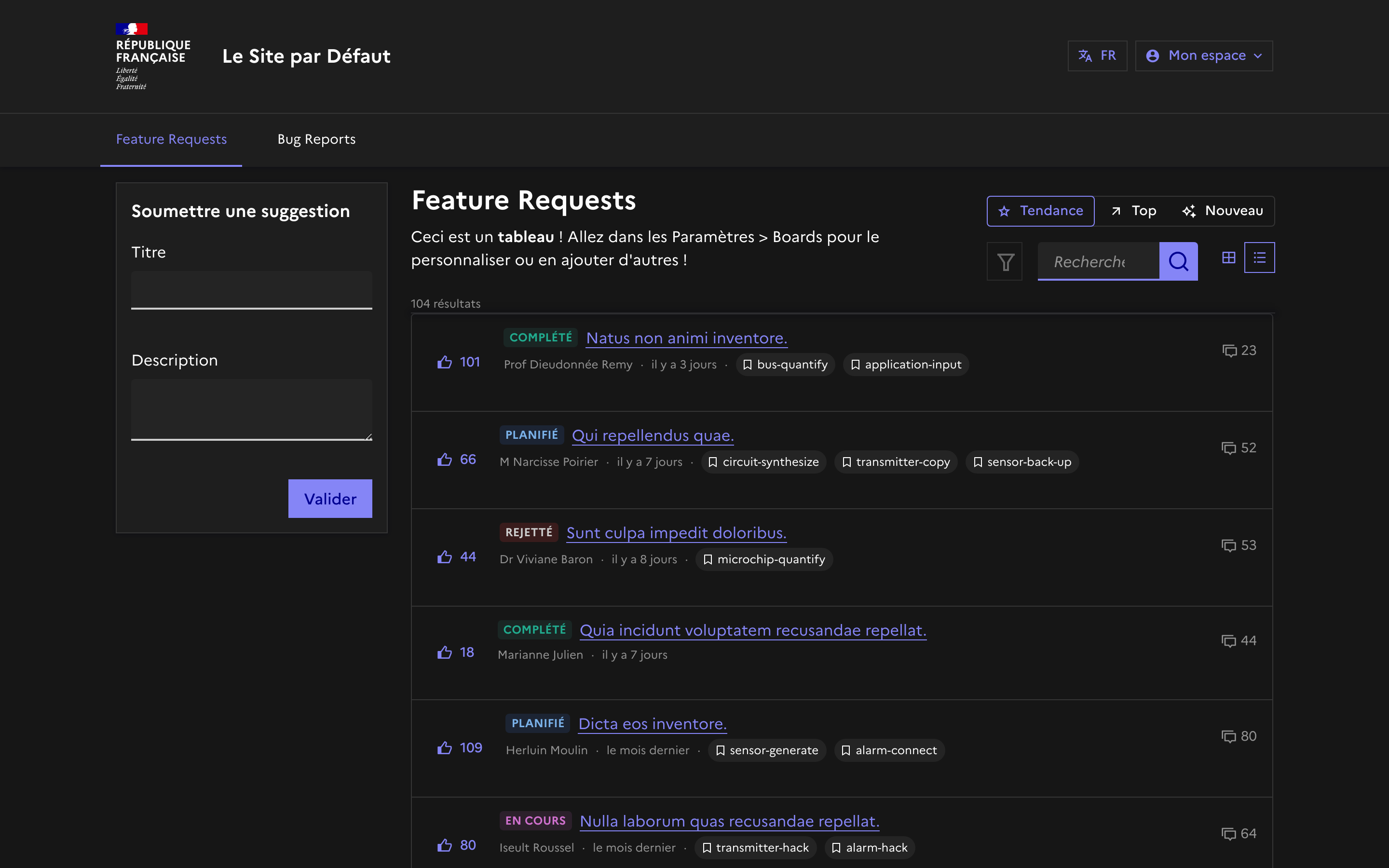Viewport: 1389px width, 868px height.
Task: Sort posts by Nouveau
Action: coord(1223,211)
